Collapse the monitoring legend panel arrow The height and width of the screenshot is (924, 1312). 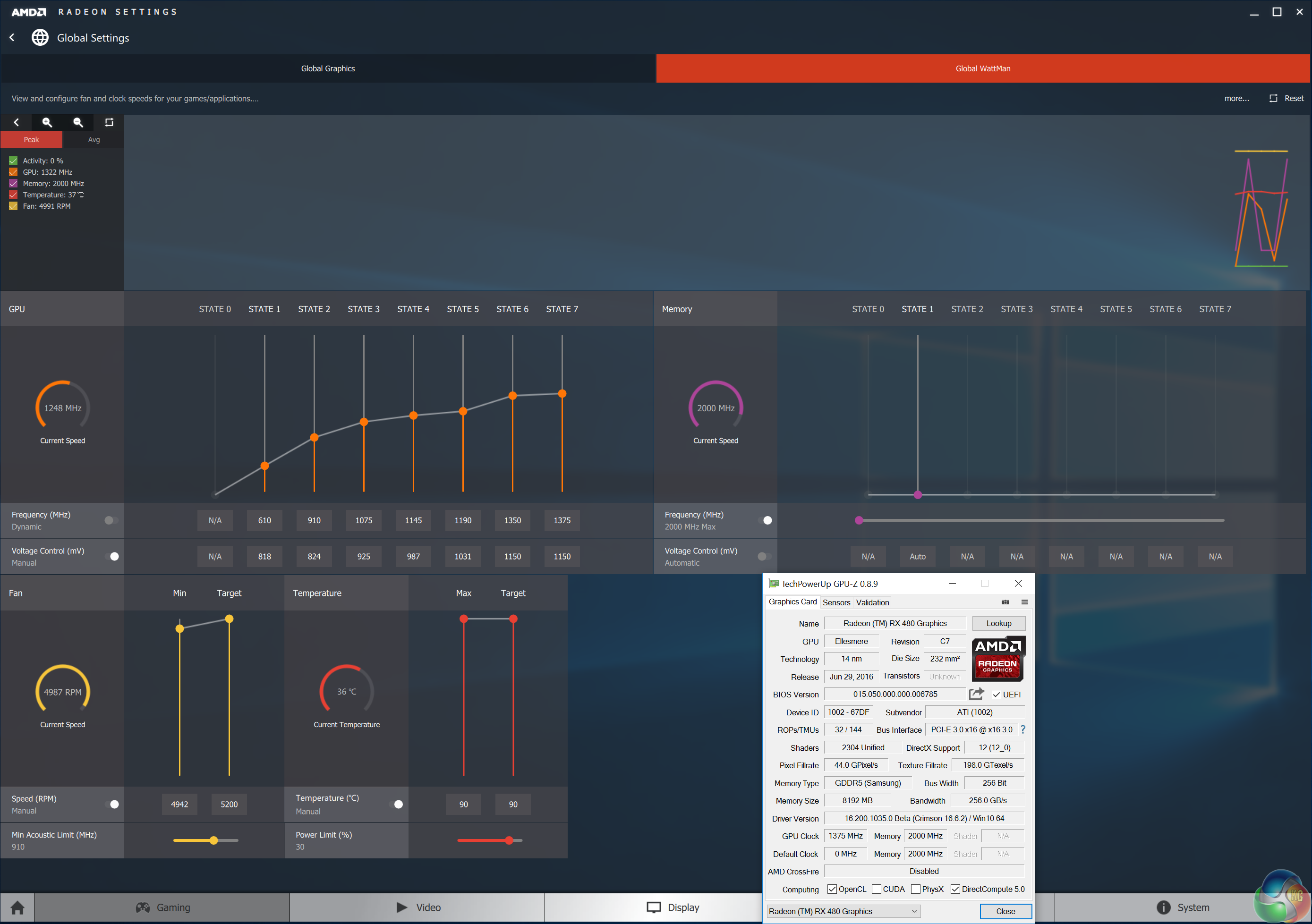(x=17, y=122)
